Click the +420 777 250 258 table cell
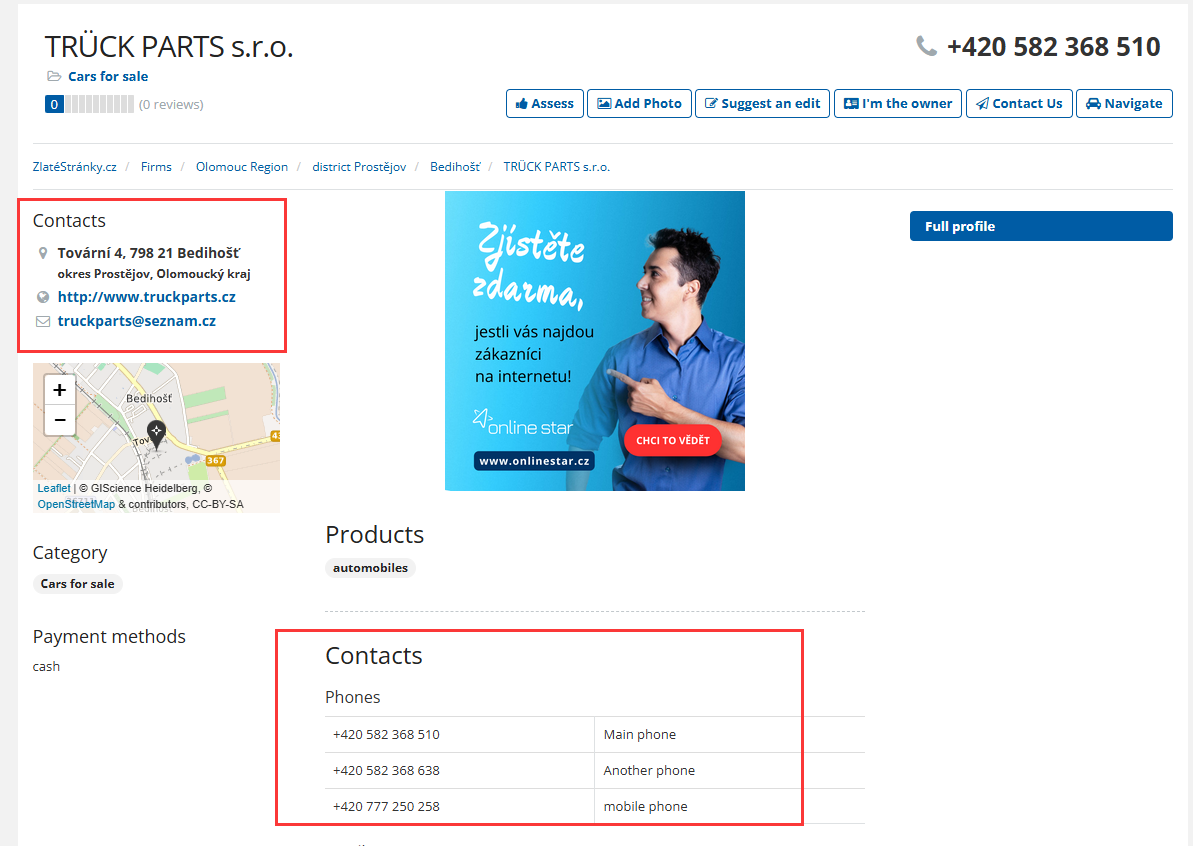Viewport: 1193px width, 846px height. [x=460, y=806]
